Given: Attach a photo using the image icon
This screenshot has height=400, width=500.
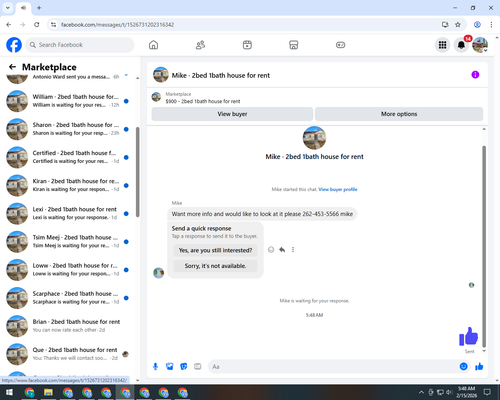Looking at the screenshot, I should (170, 367).
